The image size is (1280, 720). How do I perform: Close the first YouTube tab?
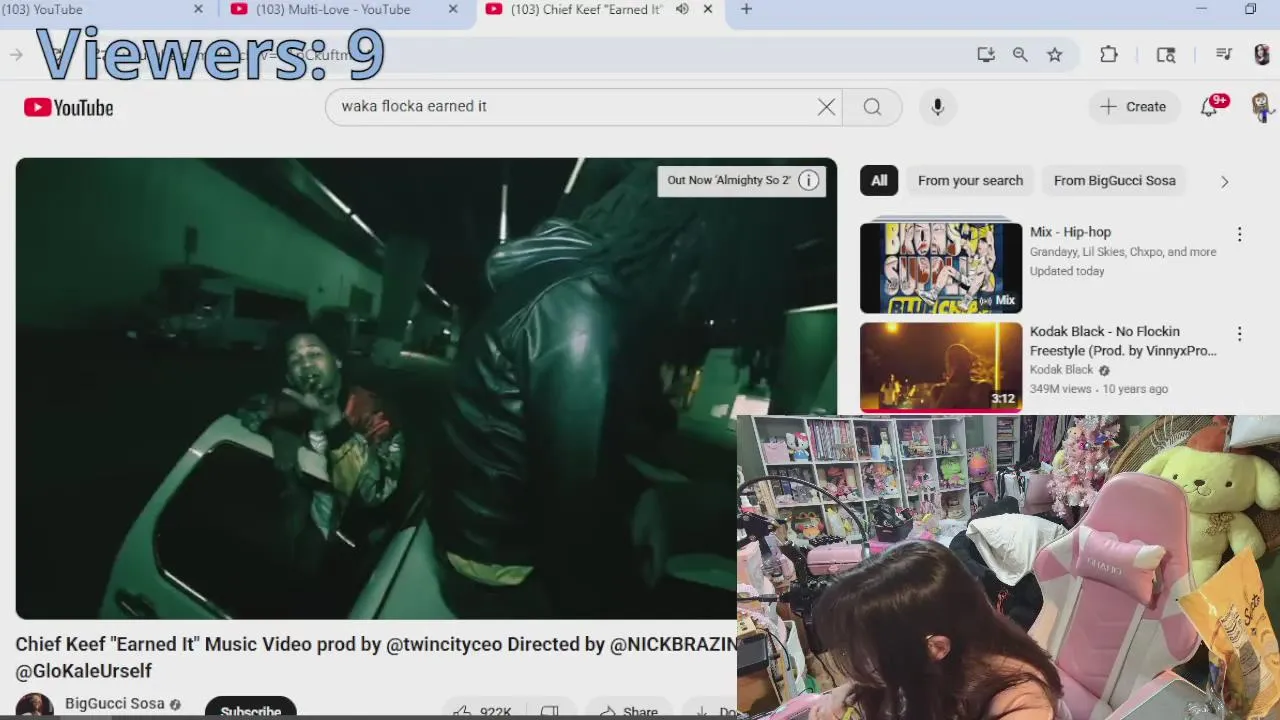(198, 9)
